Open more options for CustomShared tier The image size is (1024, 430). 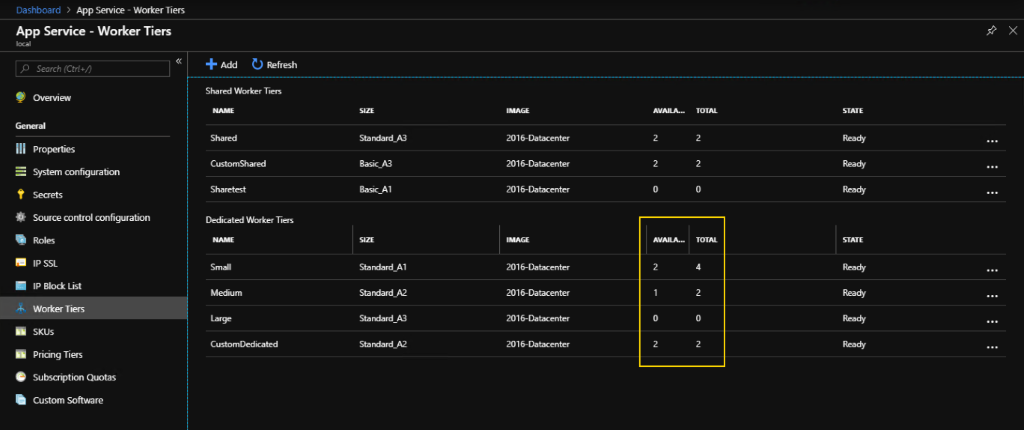point(992,167)
